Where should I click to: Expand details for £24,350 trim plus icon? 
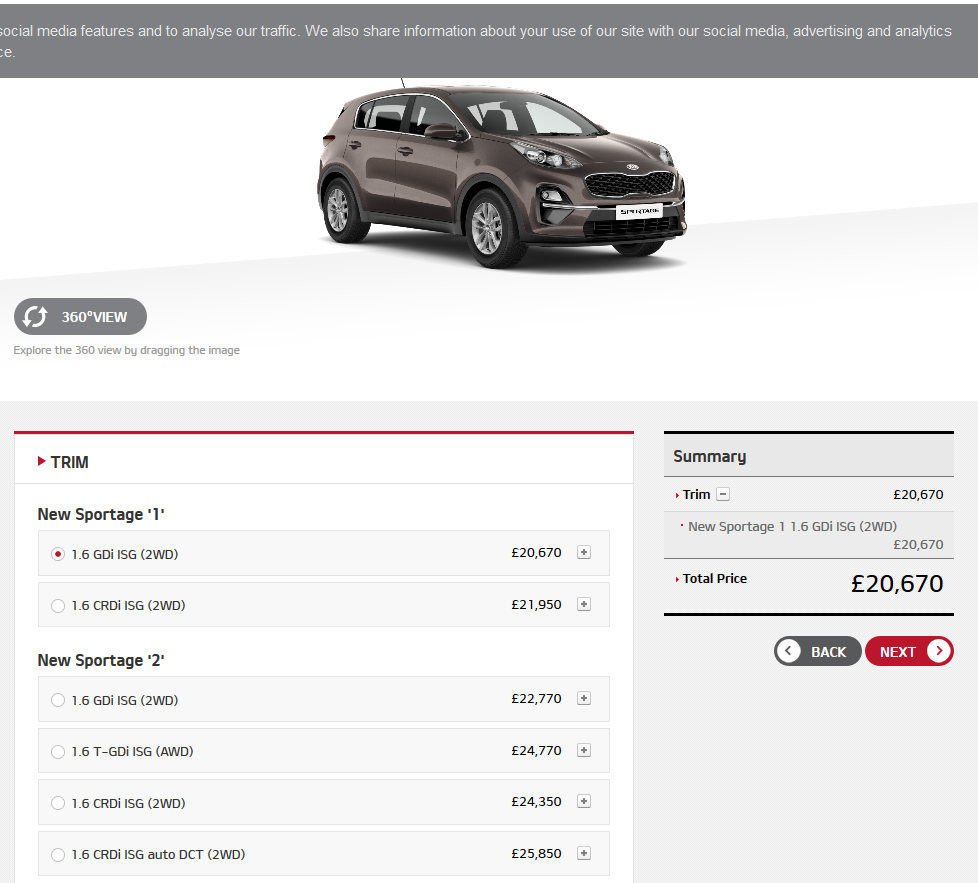click(x=584, y=801)
